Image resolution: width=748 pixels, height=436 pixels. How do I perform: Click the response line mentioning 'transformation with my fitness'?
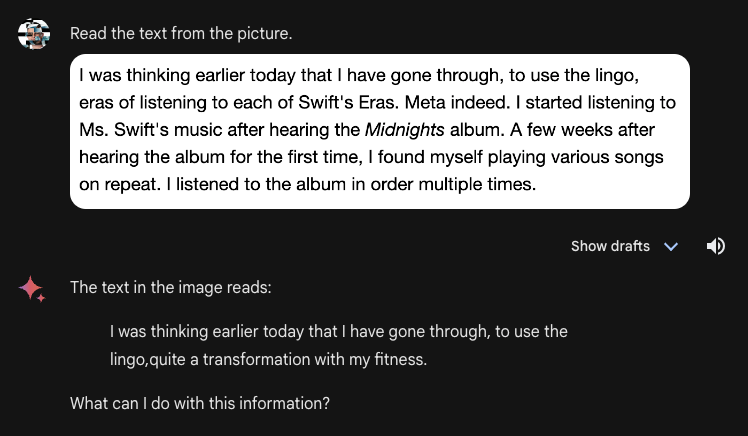[268, 359]
